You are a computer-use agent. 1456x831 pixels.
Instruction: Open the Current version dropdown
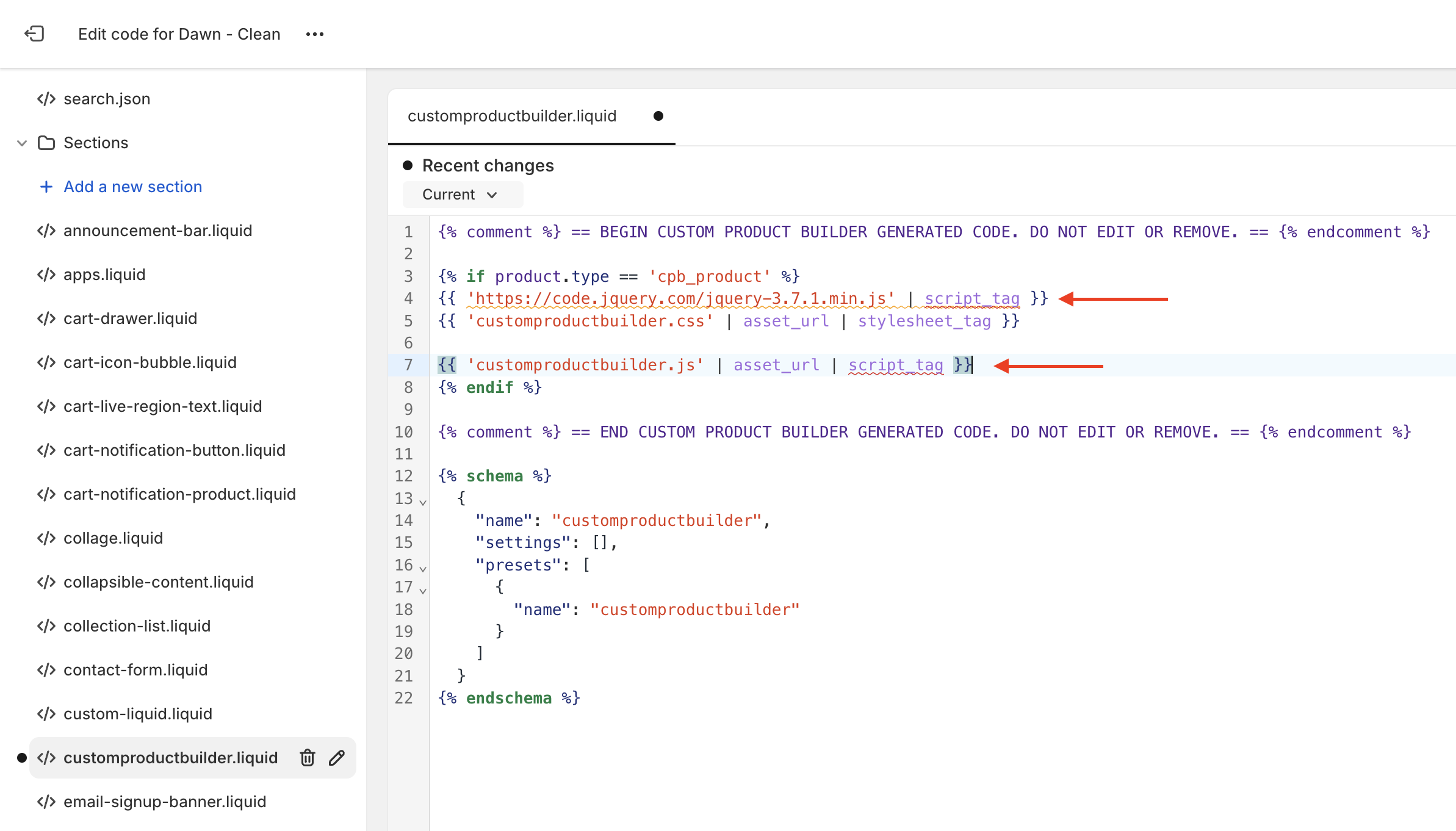coord(463,195)
